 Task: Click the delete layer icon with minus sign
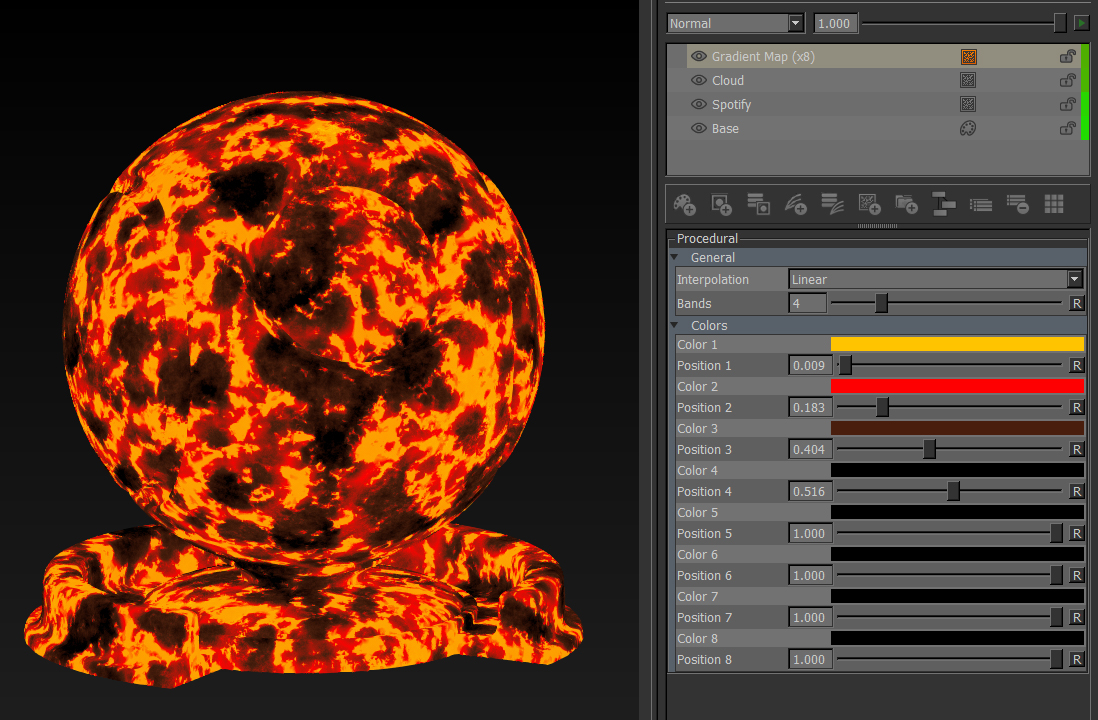tap(1017, 204)
